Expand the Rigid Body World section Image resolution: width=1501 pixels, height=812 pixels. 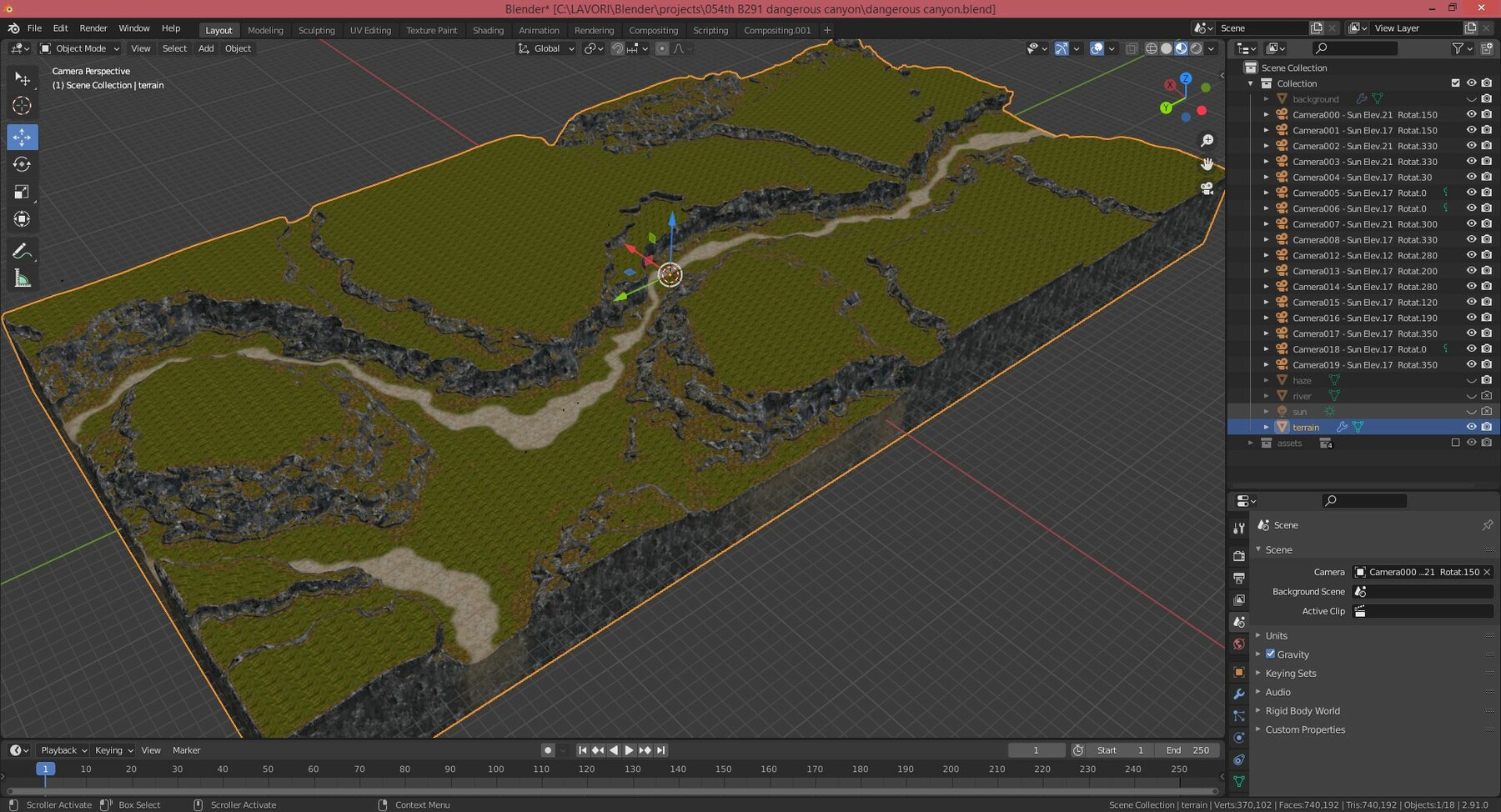[x=1303, y=710]
